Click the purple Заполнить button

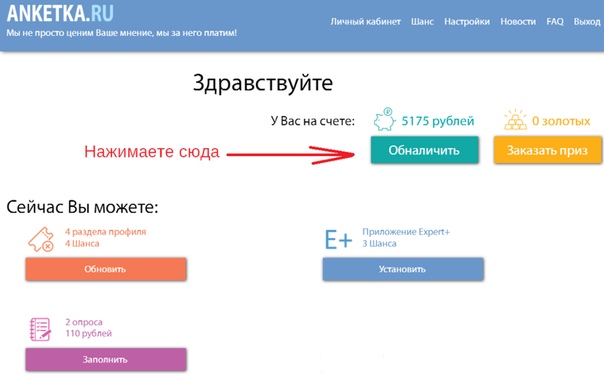106,359
